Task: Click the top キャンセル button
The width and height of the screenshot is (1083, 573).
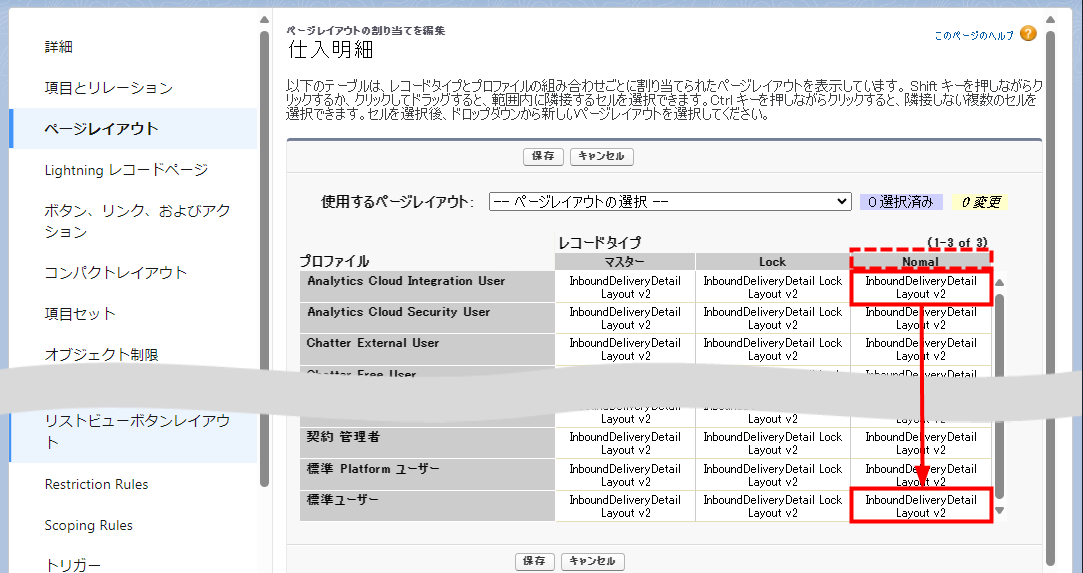Action: [601, 156]
